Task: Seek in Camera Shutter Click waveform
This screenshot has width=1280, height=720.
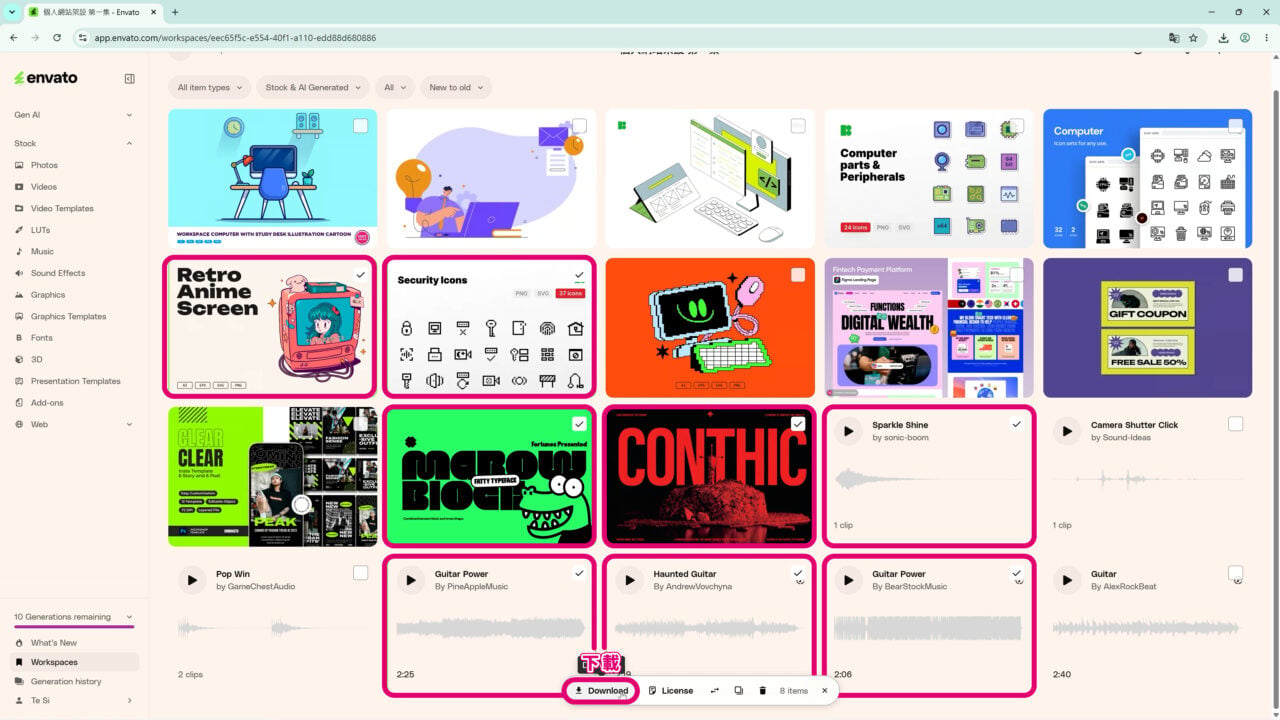Action: [x=1147, y=479]
